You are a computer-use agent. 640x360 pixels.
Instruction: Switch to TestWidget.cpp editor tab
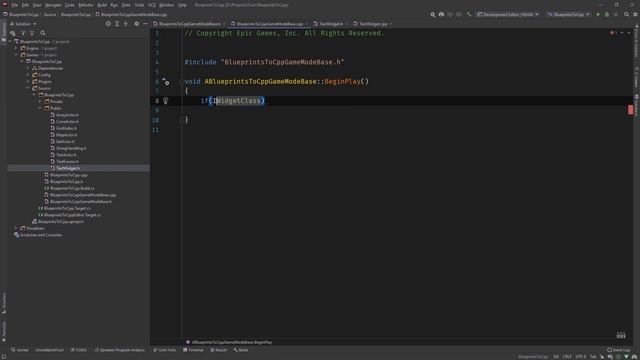pos(373,24)
